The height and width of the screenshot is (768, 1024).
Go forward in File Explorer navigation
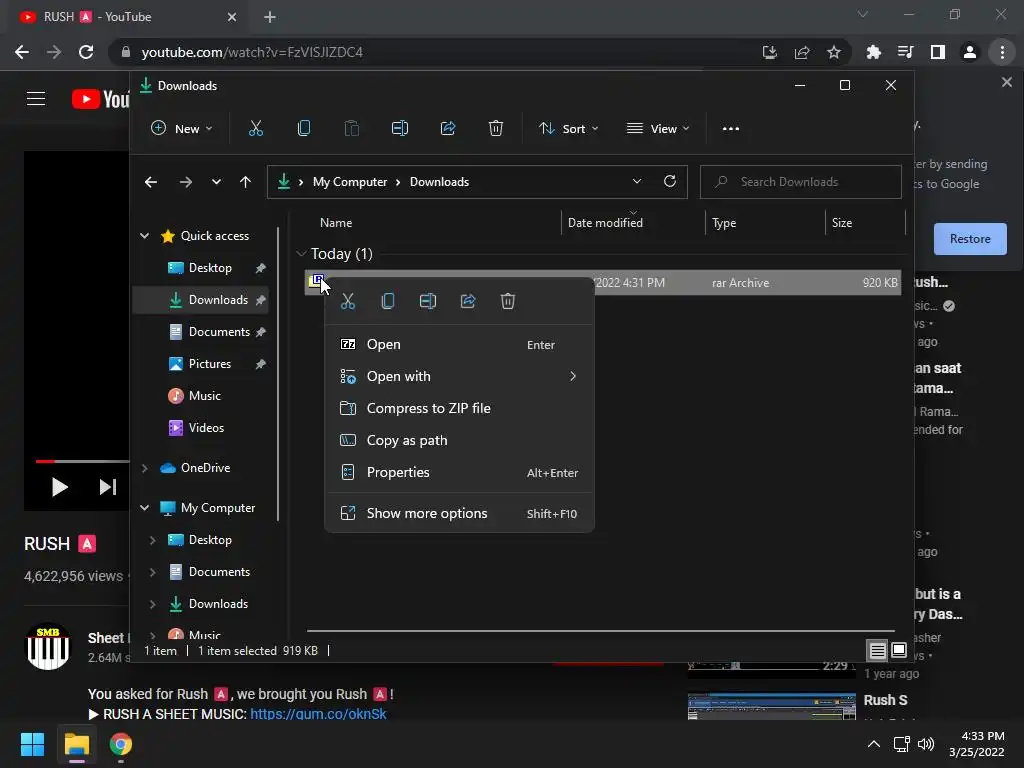point(185,182)
